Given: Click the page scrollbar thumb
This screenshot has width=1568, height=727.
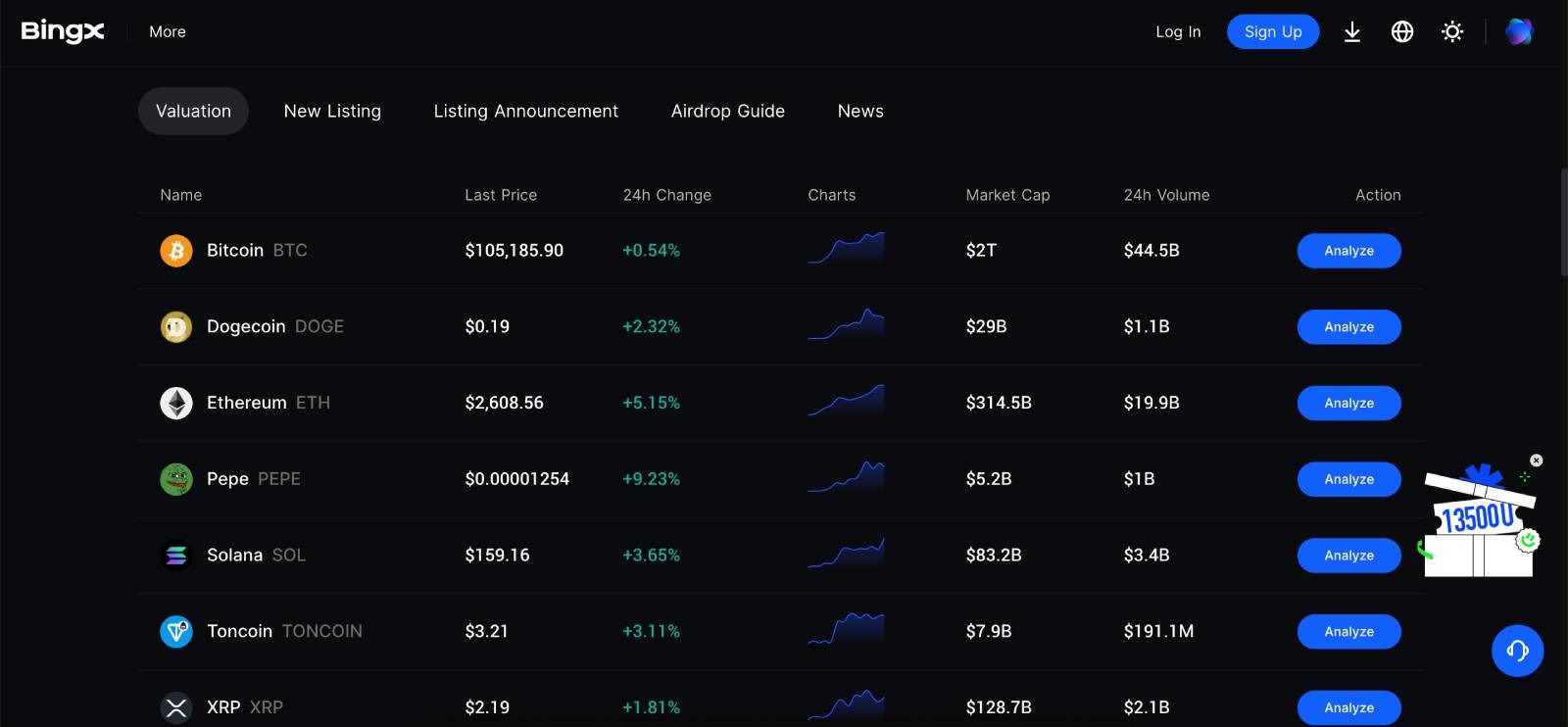Looking at the screenshot, I should (1563, 222).
